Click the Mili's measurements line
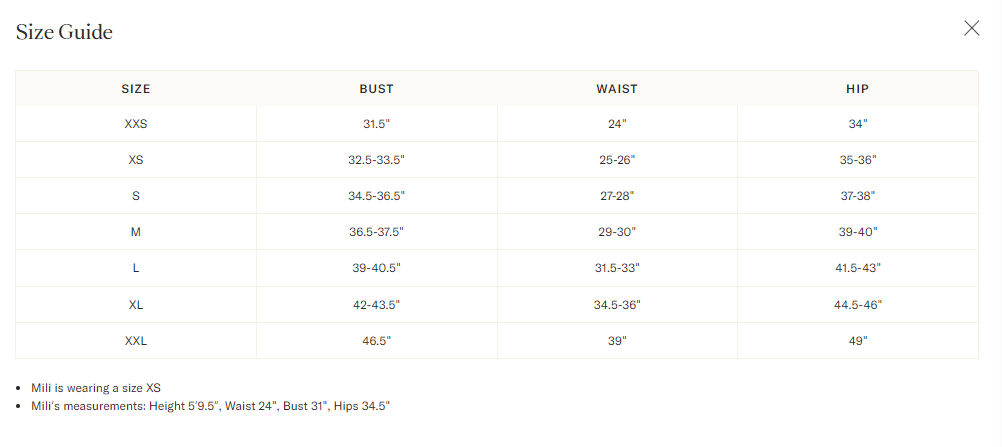1002x447 pixels. pos(210,406)
